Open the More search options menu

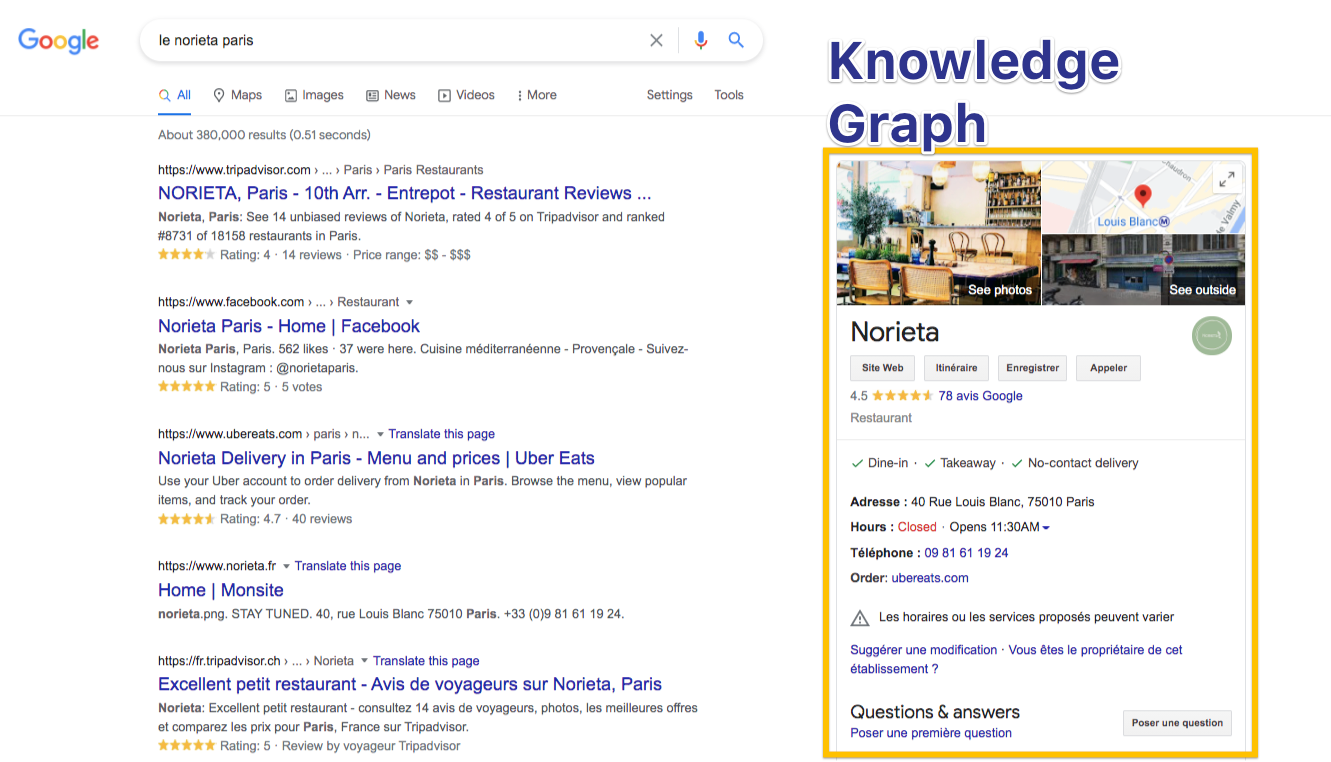click(537, 95)
